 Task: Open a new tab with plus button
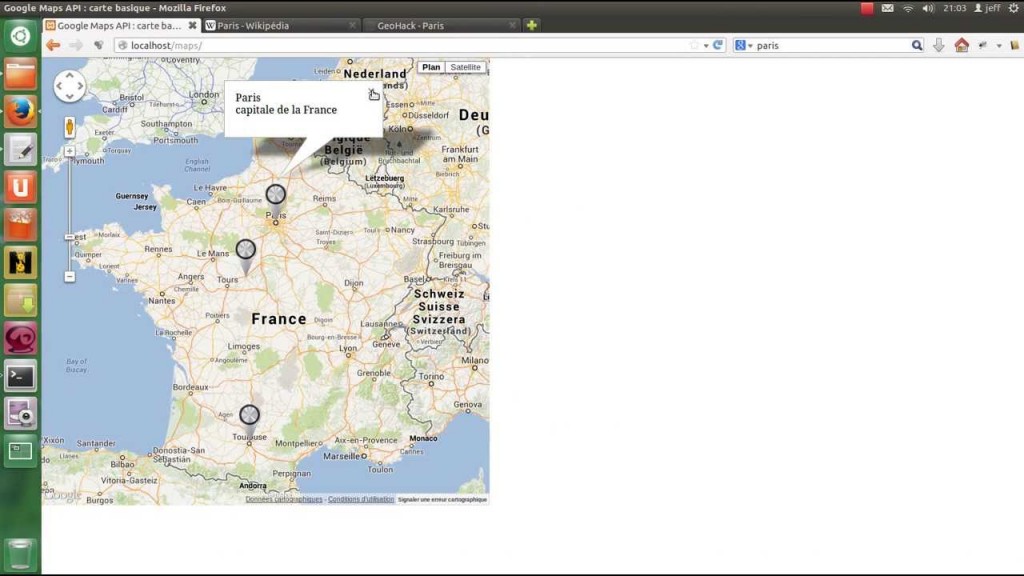tap(532, 25)
